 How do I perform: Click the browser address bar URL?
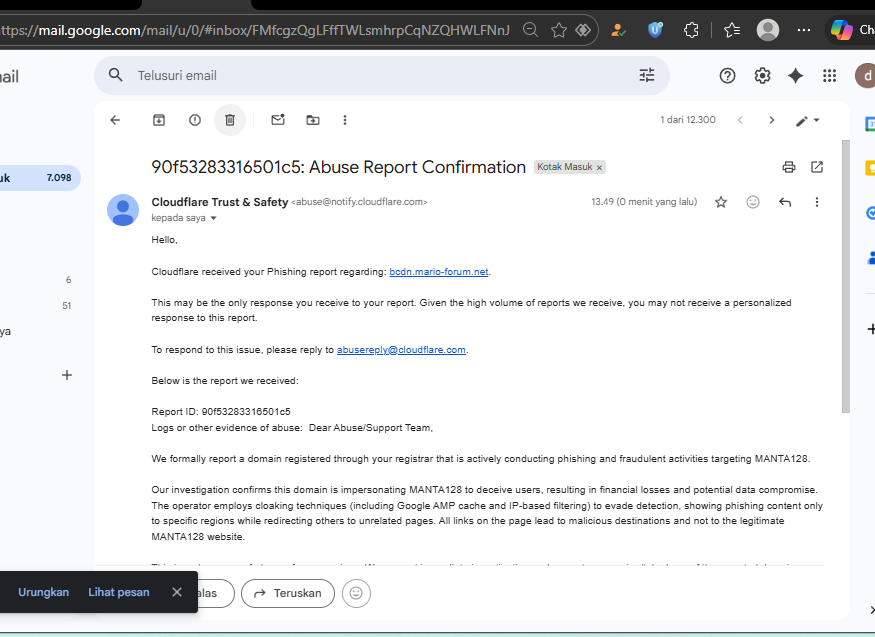[255, 30]
